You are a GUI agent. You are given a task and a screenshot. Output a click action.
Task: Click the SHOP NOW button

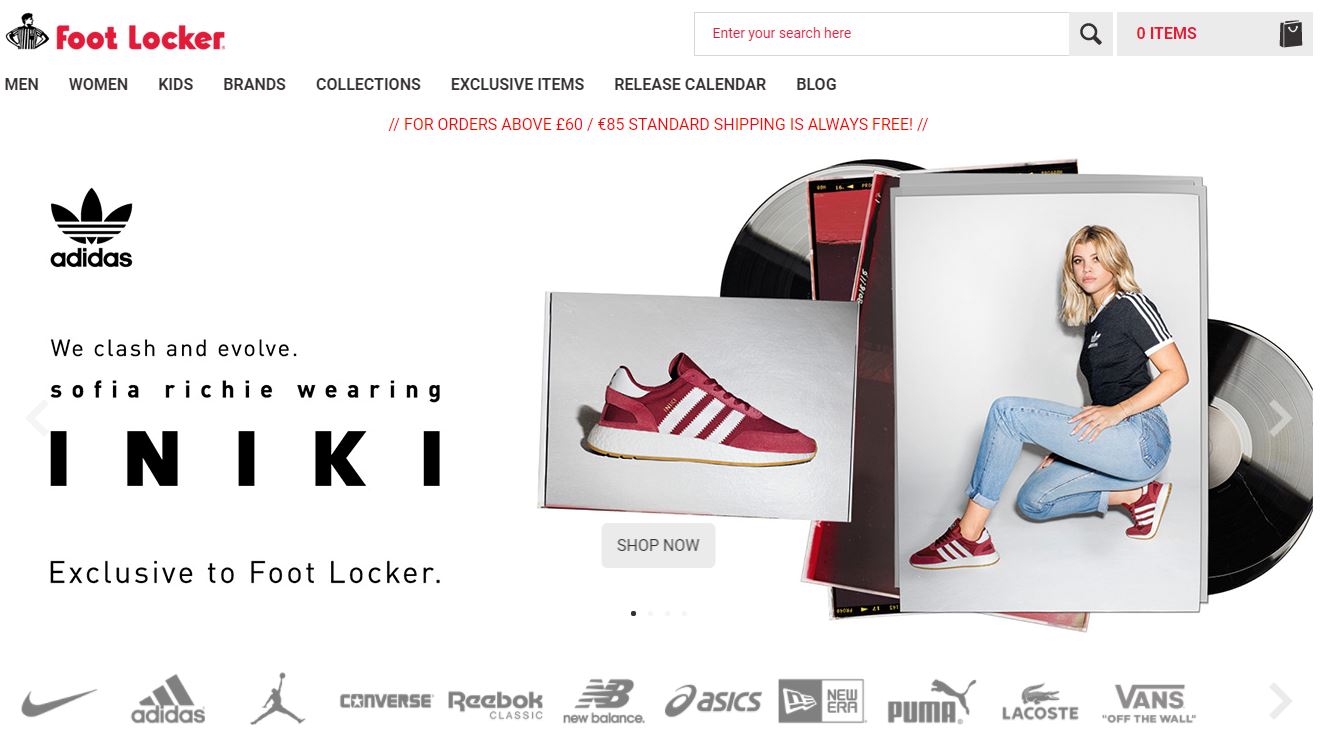[x=658, y=545]
